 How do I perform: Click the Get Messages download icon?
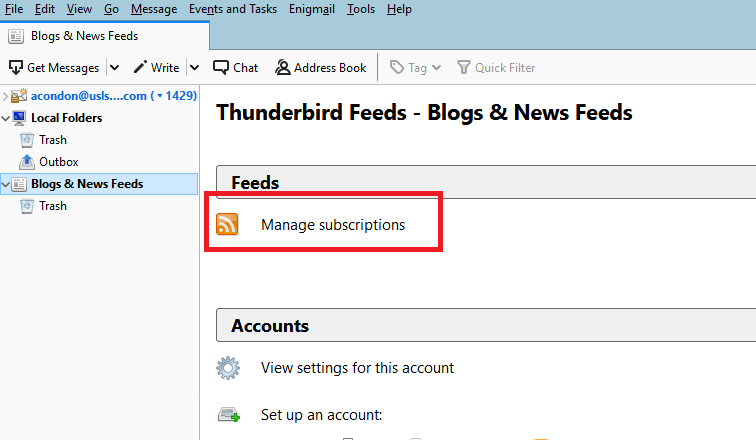coord(16,68)
